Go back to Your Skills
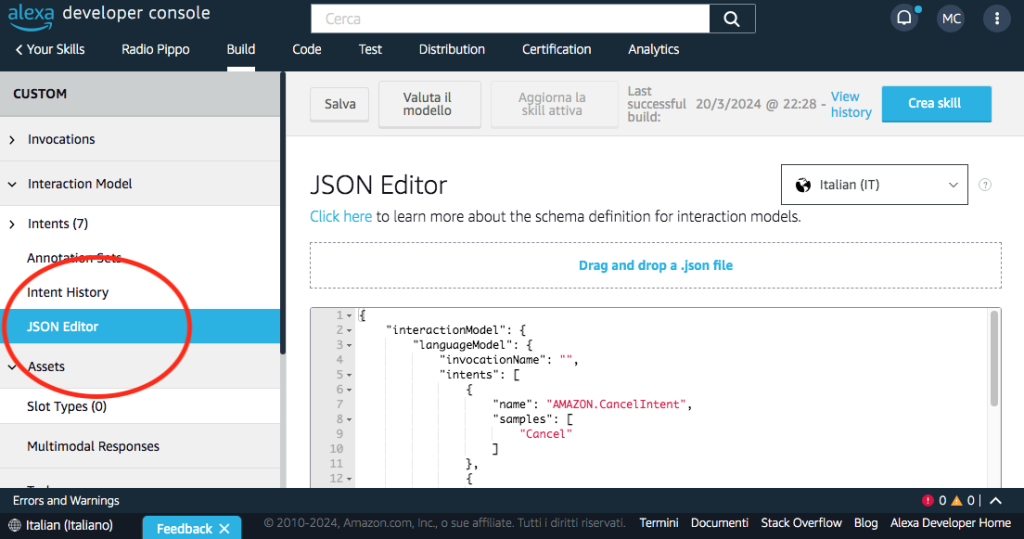1024x539 pixels. (x=49, y=49)
